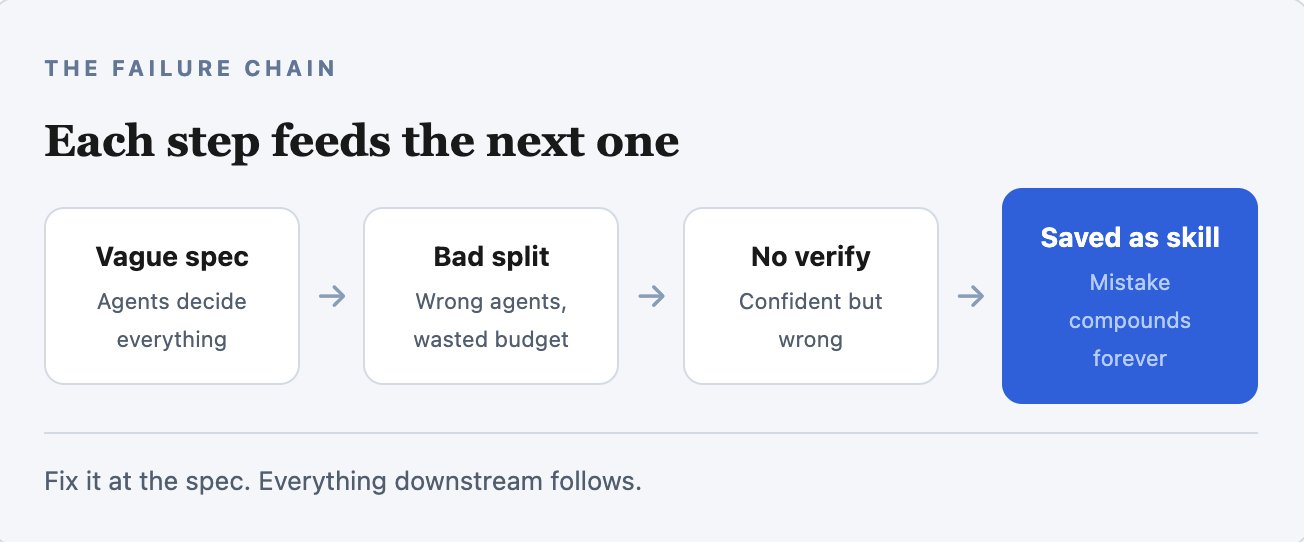The height and width of the screenshot is (542, 1304).
Task: Click 'Each step feeds the next one' title
Action: (x=362, y=142)
